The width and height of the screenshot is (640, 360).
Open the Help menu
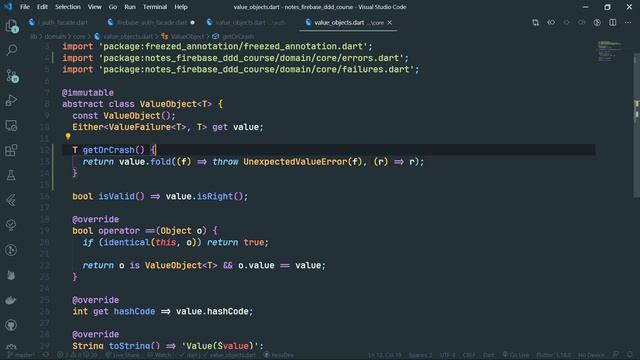click(x=180, y=7)
